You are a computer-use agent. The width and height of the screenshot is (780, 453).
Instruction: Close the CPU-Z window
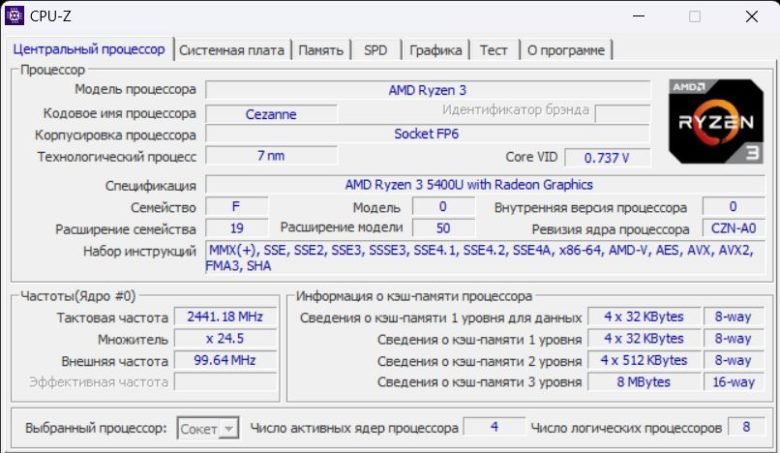[752, 16]
